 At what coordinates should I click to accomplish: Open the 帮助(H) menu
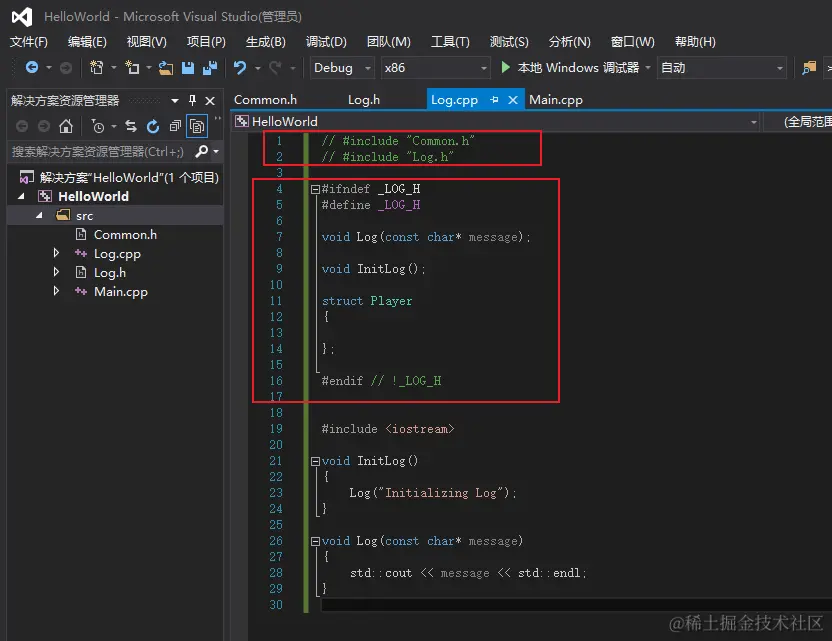coord(695,42)
